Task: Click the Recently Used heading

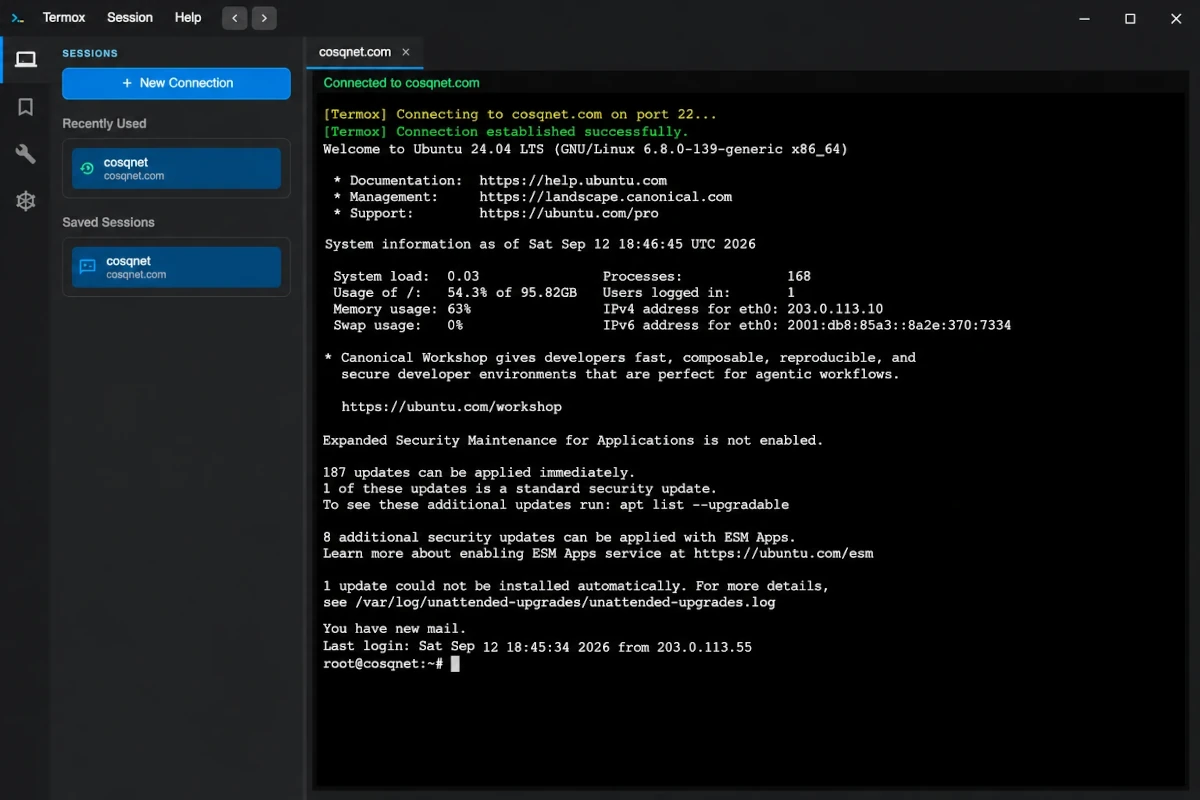Action: (x=104, y=124)
